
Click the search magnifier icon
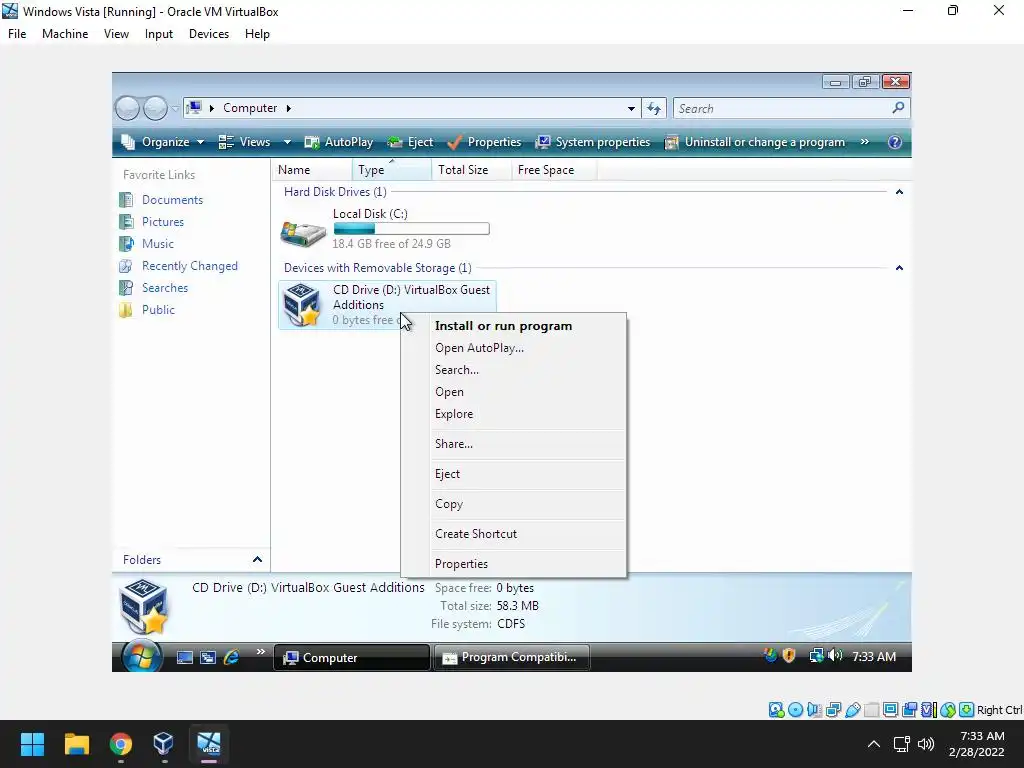tap(898, 108)
